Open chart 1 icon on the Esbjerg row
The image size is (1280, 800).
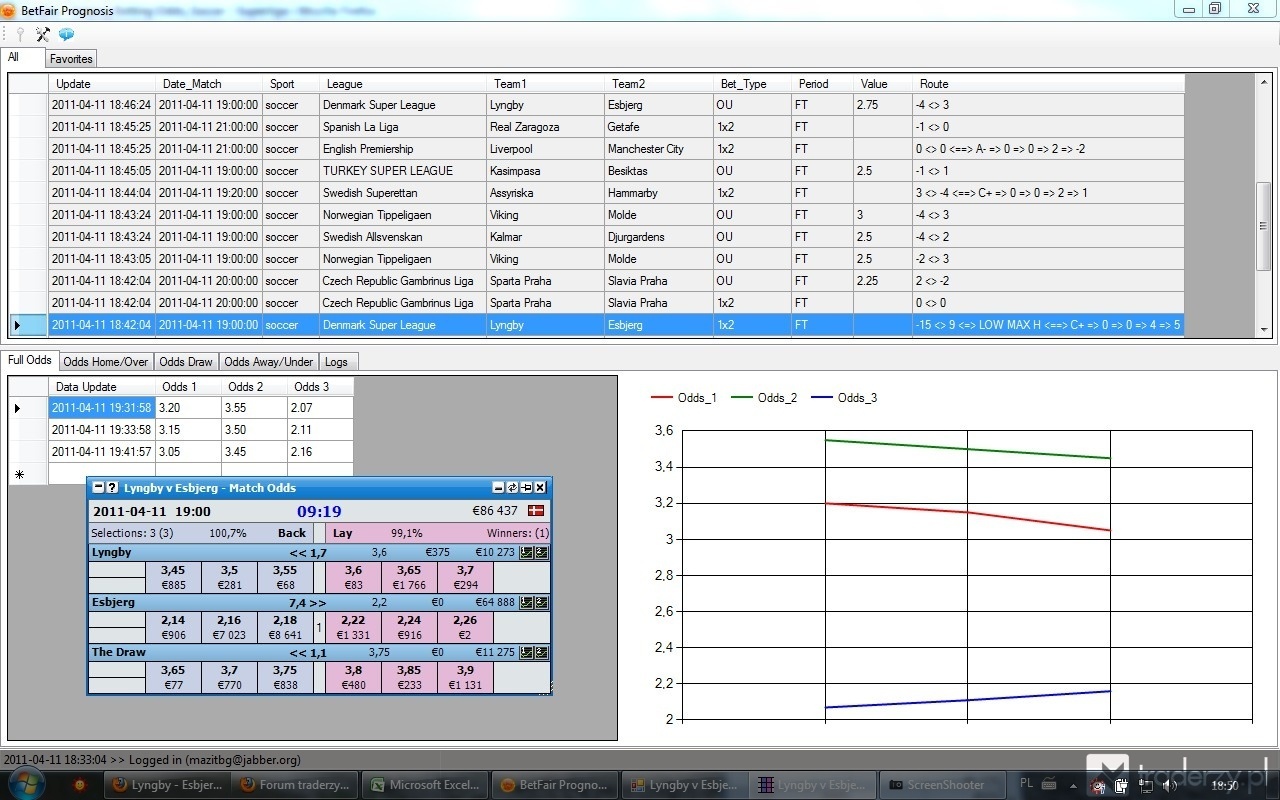527,602
